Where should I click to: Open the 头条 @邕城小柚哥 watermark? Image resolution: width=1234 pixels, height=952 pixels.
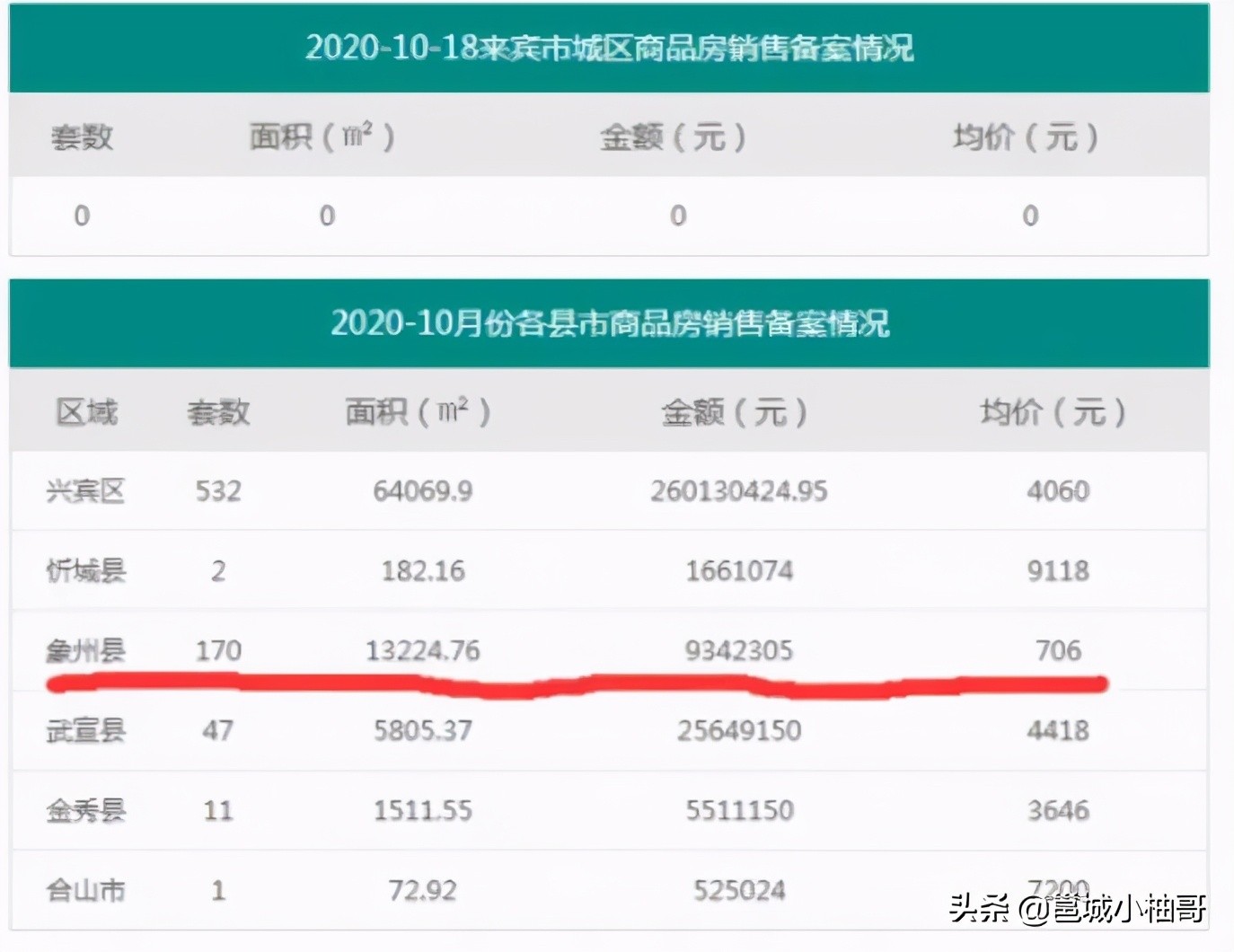tap(1077, 909)
